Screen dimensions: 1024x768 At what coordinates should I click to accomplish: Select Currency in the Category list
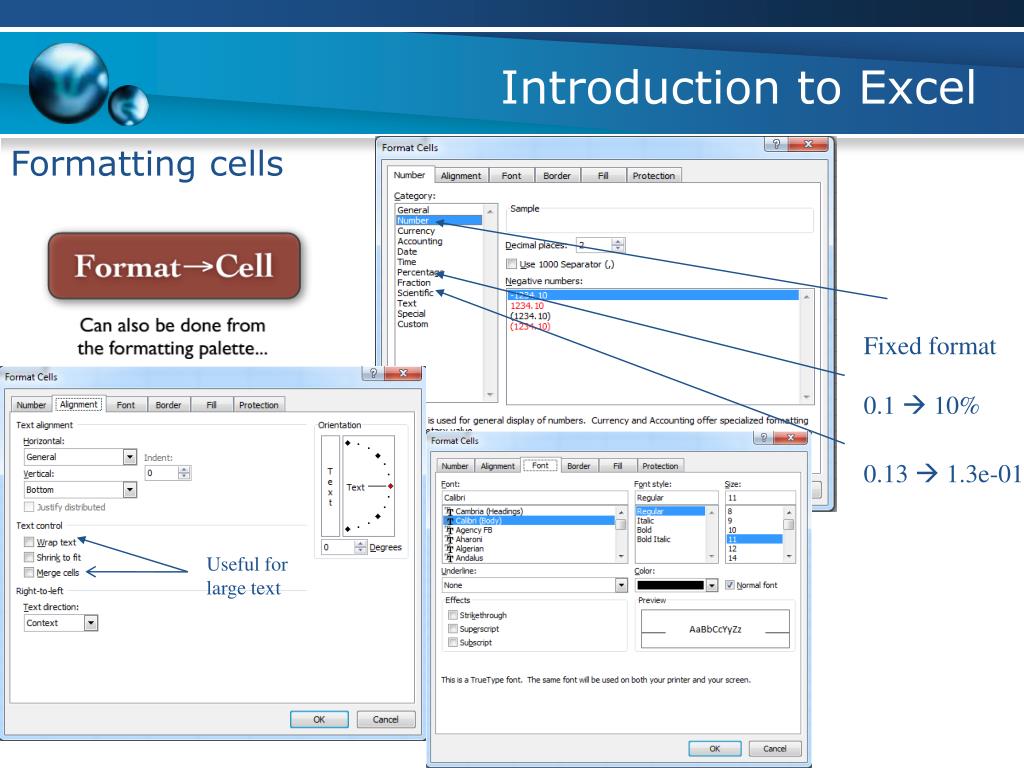tap(416, 231)
